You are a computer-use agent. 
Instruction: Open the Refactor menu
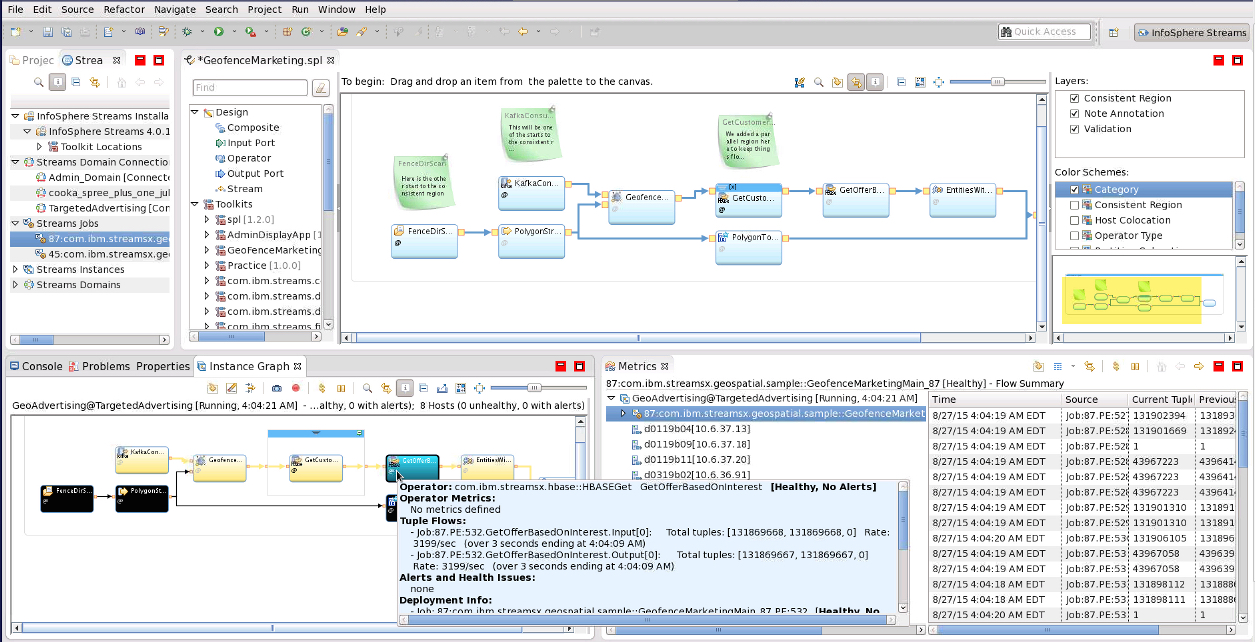(124, 9)
